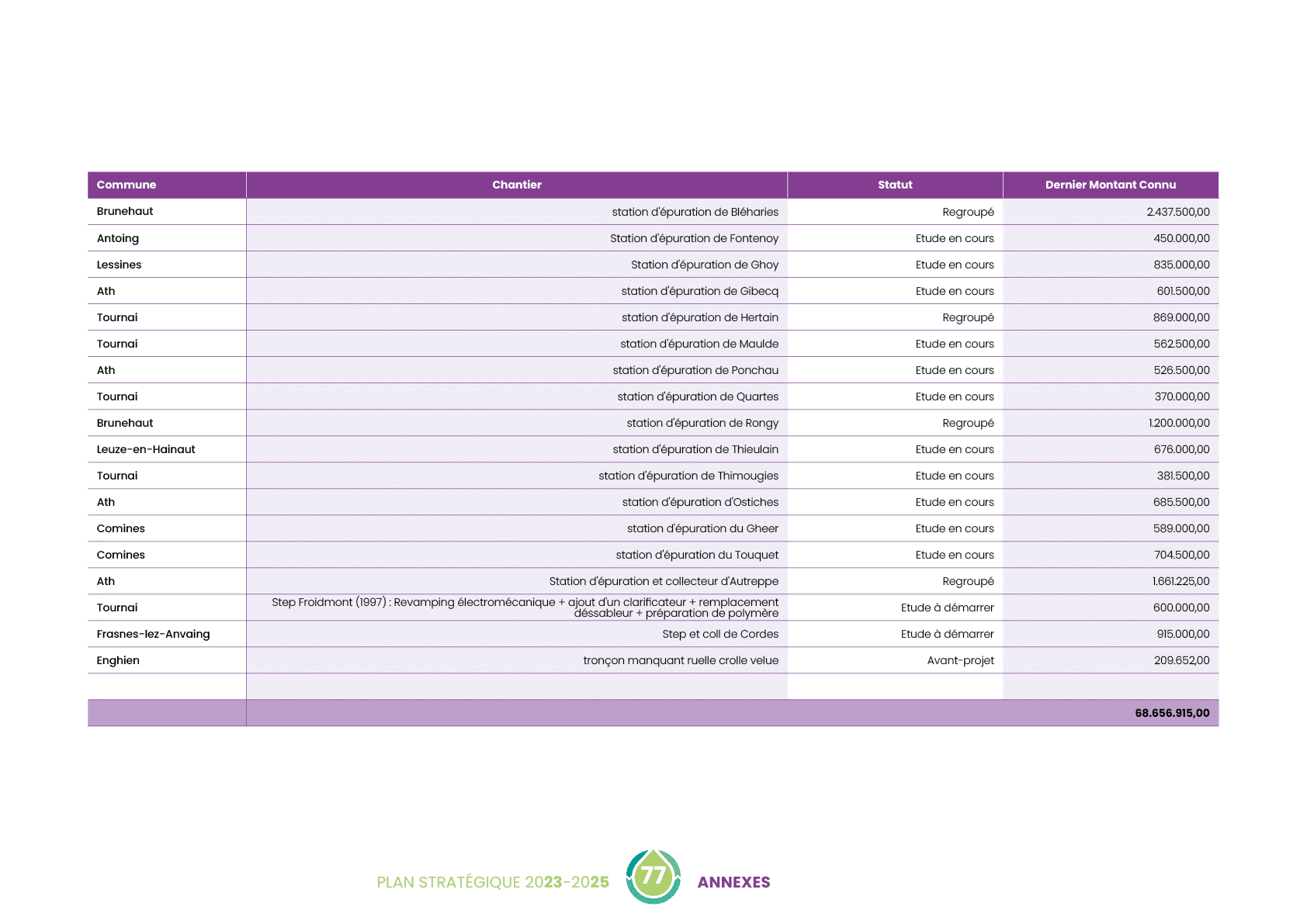The image size is (1307, 924).
Task: Click the 'Commune' column header
Action: 127,185
